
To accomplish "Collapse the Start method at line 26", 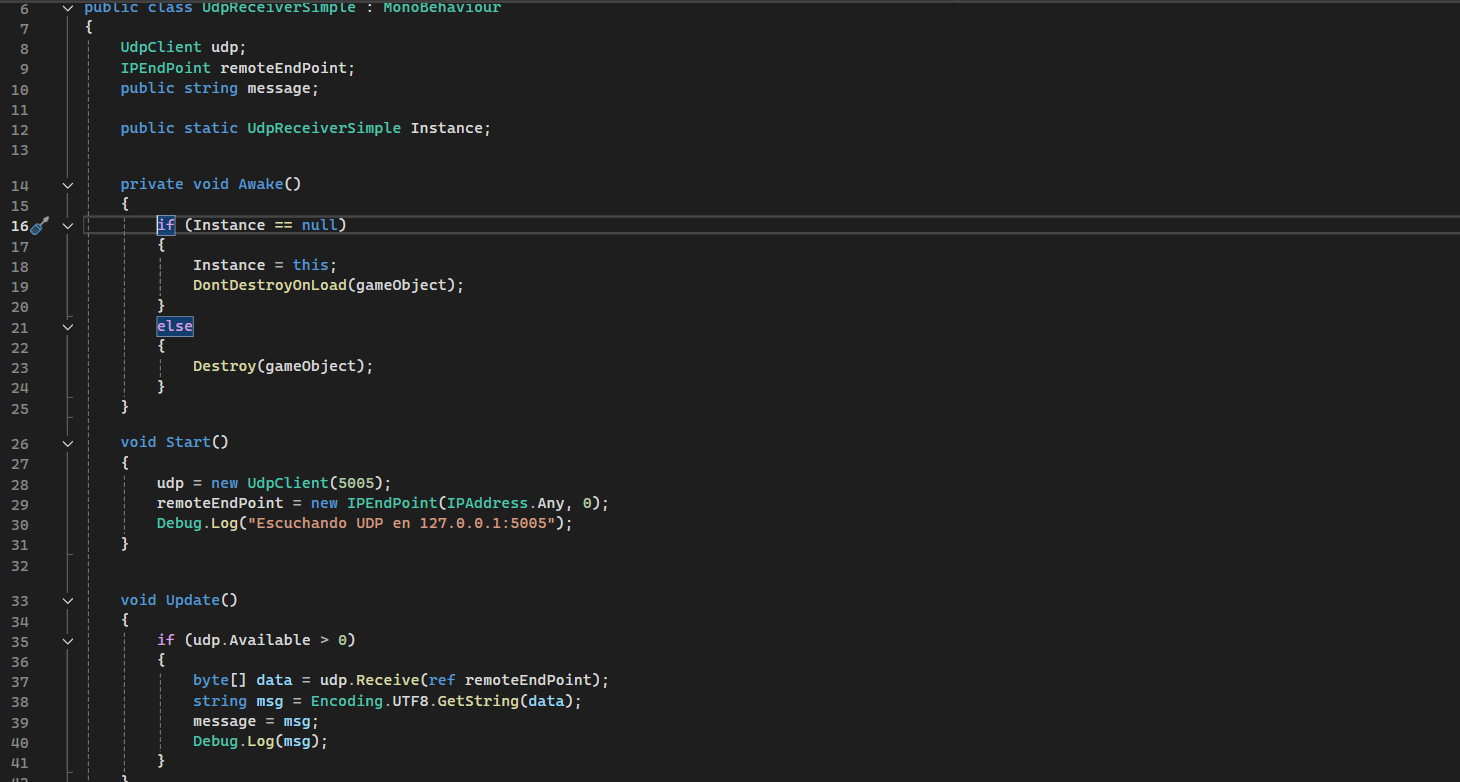I will [x=67, y=443].
